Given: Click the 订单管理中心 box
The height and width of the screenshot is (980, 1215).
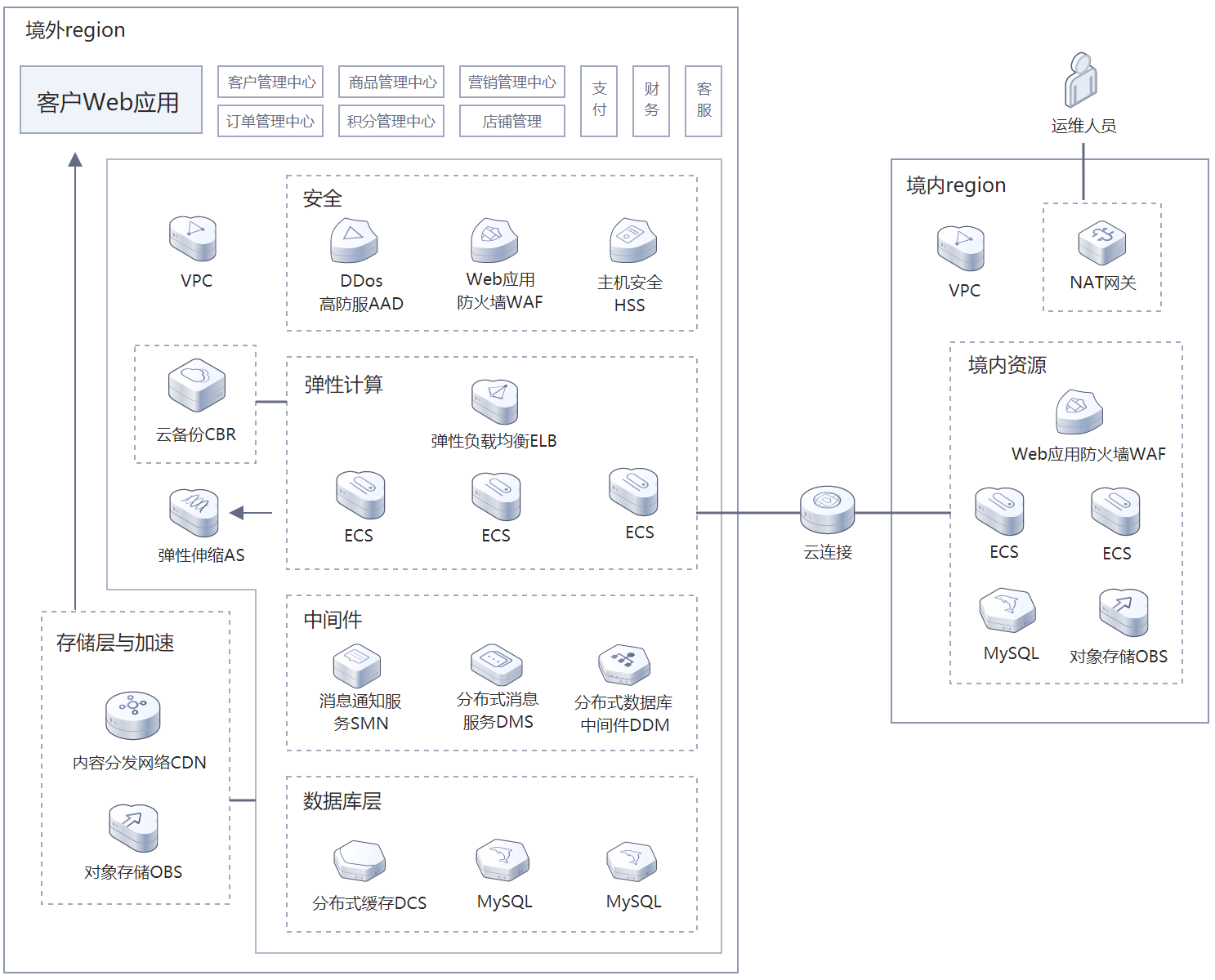Looking at the screenshot, I should (270, 121).
